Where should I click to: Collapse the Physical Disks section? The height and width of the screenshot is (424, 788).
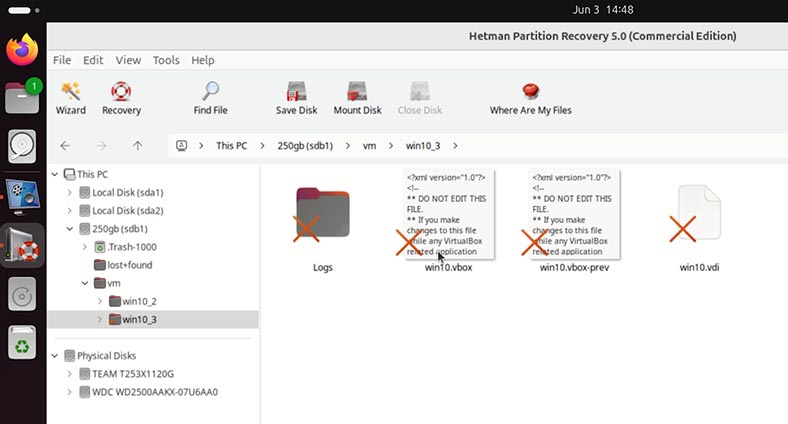pyautogui.click(x=55, y=356)
